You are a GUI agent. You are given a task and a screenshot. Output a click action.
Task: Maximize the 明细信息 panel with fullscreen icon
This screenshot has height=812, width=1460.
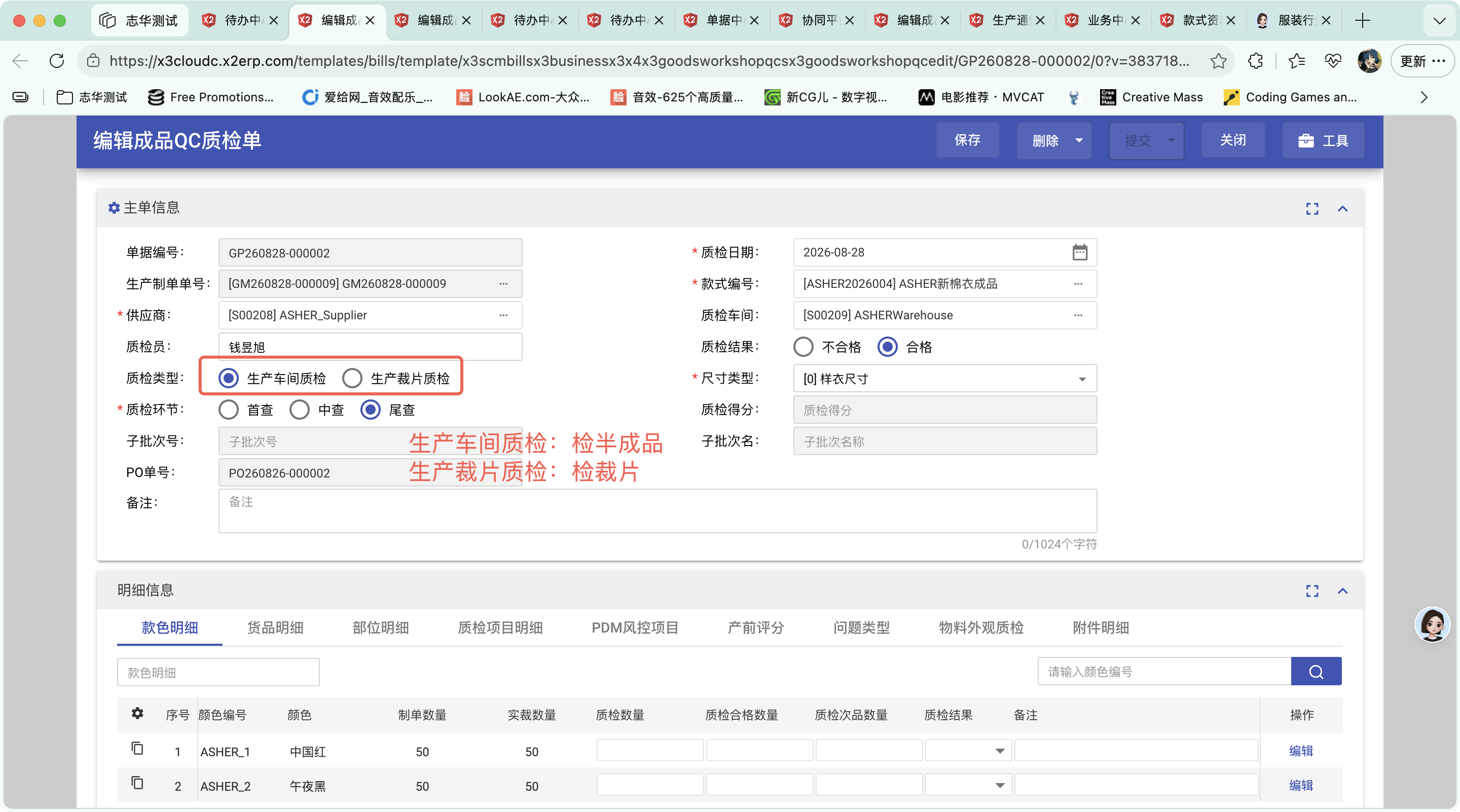coord(1312,591)
